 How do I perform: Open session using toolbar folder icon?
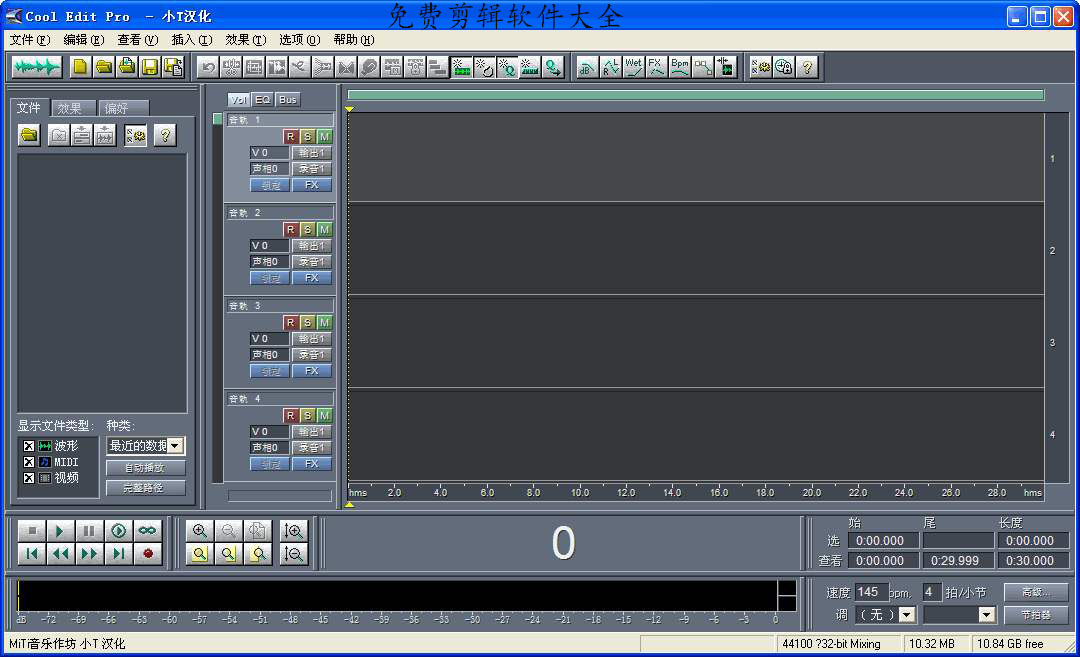coord(103,67)
